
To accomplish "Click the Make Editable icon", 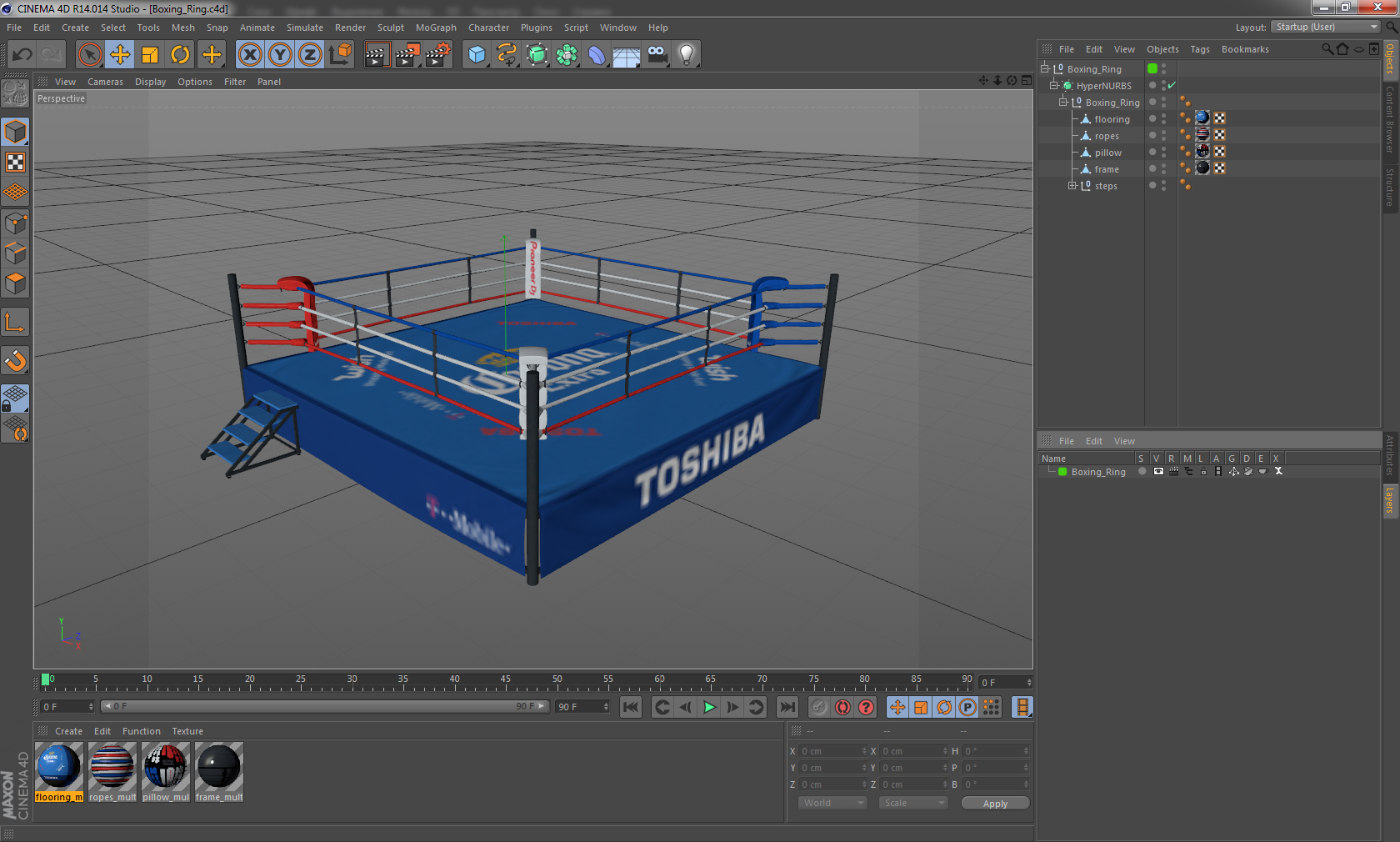I will [x=15, y=93].
